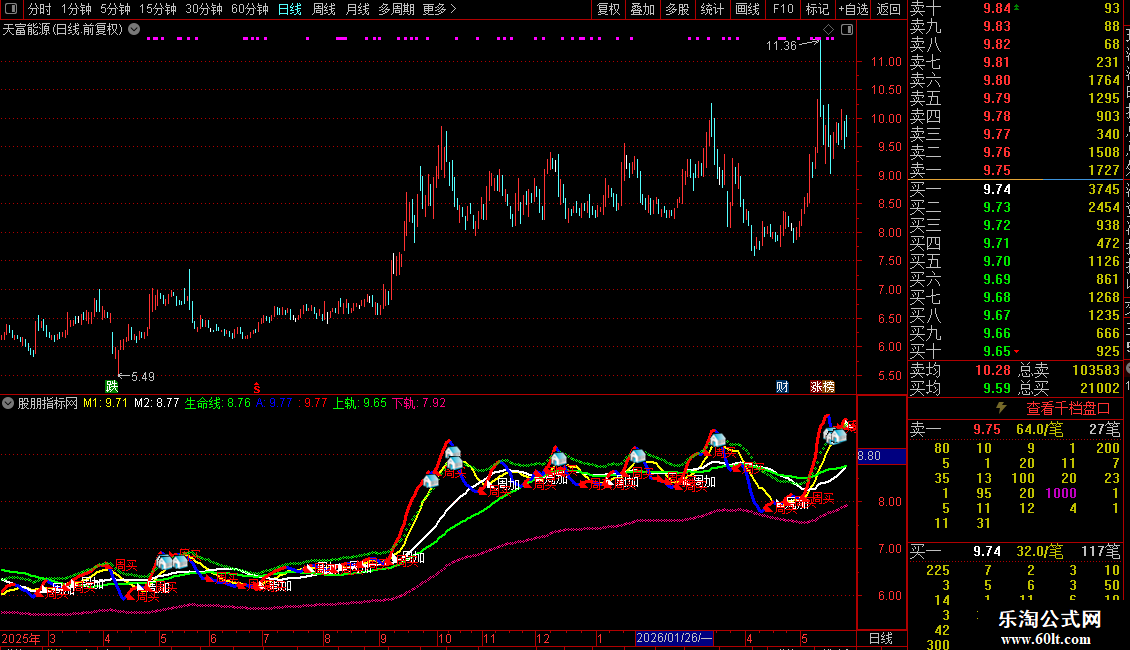Click the 32.0/笔 buy-one summary
The width and height of the screenshot is (1130, 650).
pyautogui.click(x=1039, y=552)
